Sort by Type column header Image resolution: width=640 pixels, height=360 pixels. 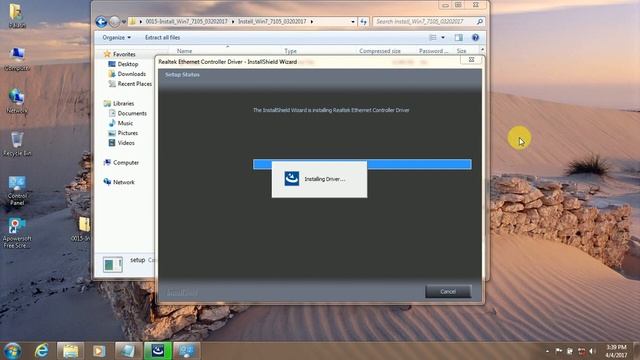tap(291, 51)
